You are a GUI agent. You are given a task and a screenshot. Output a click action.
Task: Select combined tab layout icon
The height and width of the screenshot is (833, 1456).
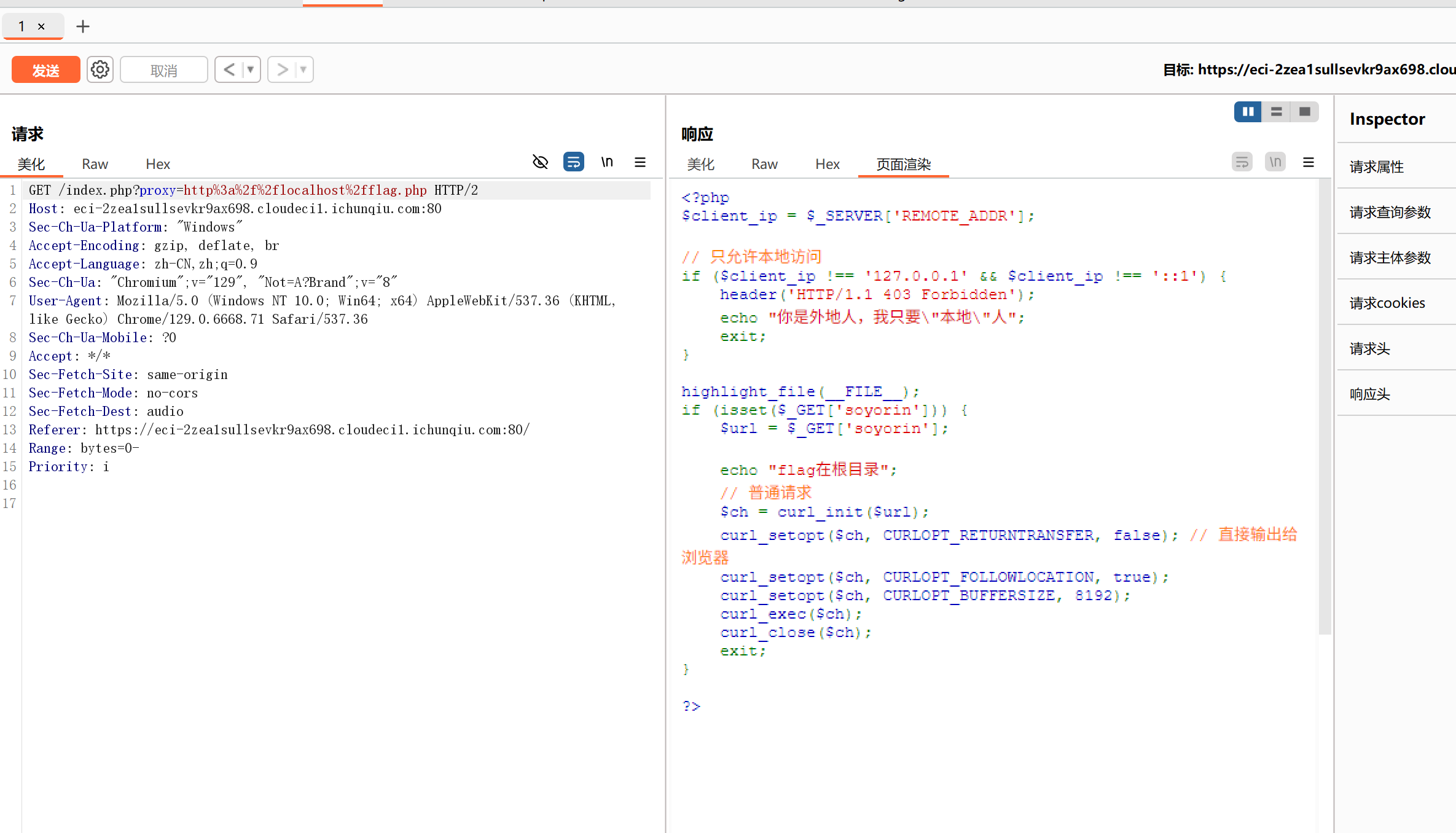click(x=1304, y=112)
